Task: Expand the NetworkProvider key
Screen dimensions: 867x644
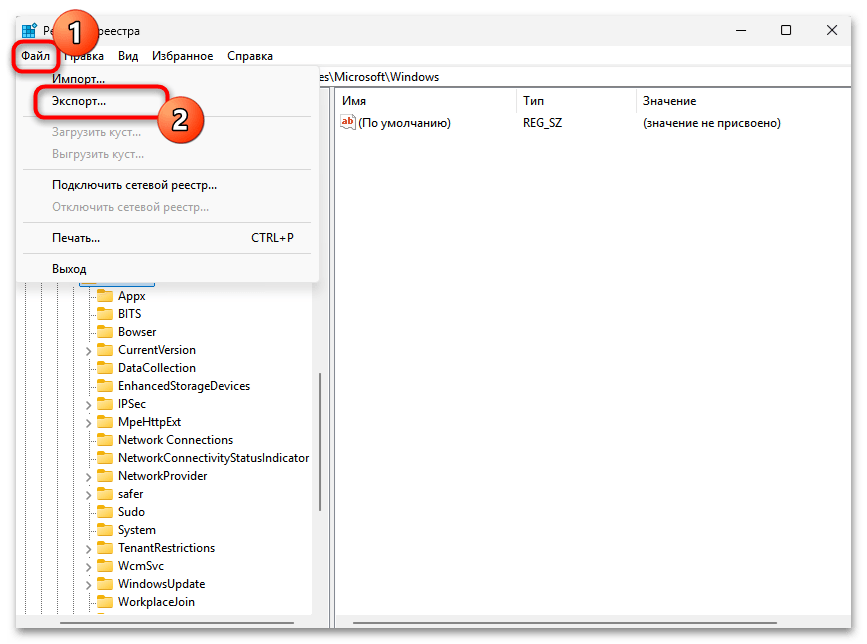Action: (88, 477)
